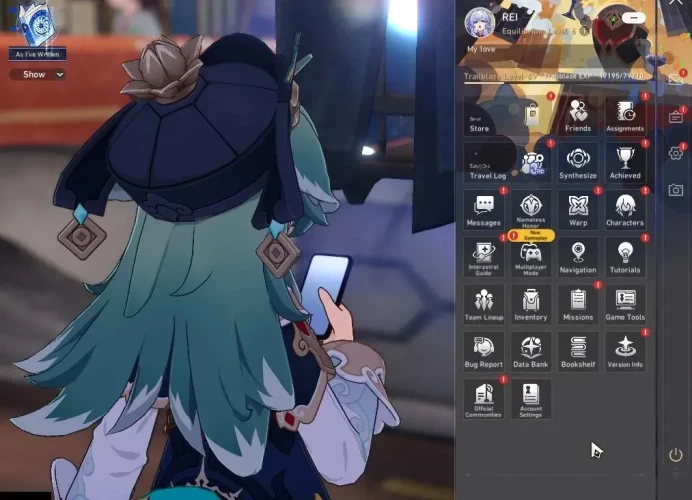Click the Trailblaze EXP progress bar

click(x=555, y=82)
